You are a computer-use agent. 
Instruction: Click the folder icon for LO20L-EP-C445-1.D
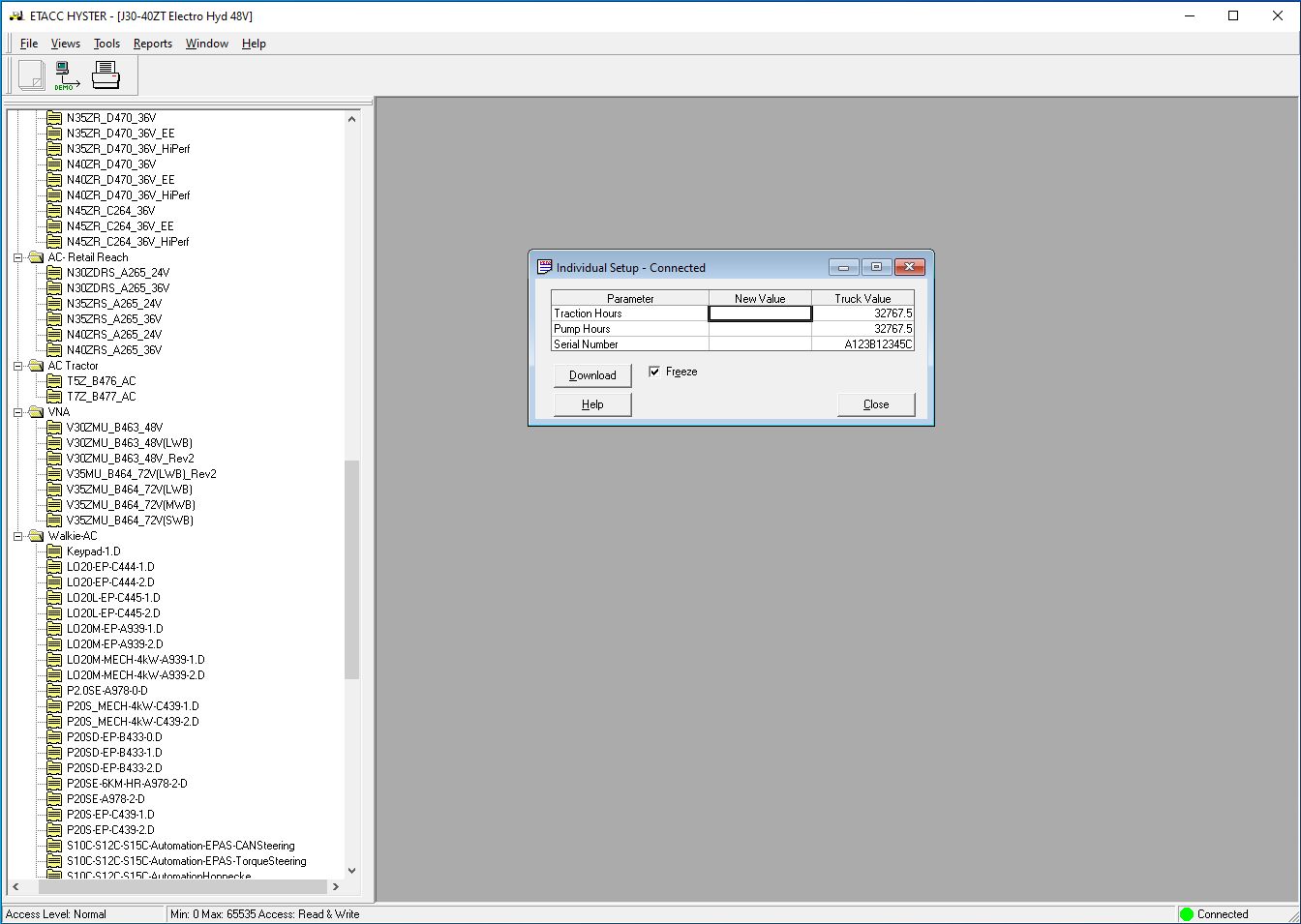pos(55,598)
